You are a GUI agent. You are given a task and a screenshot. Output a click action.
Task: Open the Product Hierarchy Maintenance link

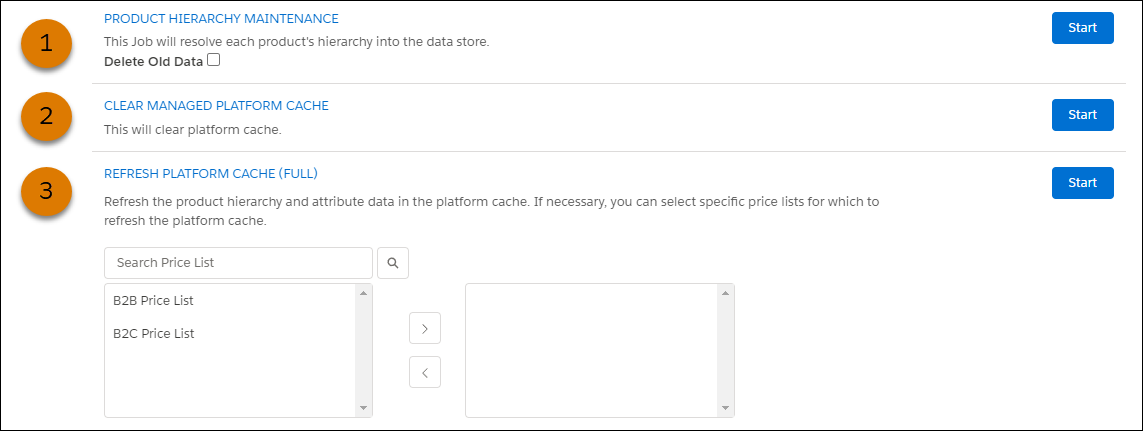pos(222,18)
